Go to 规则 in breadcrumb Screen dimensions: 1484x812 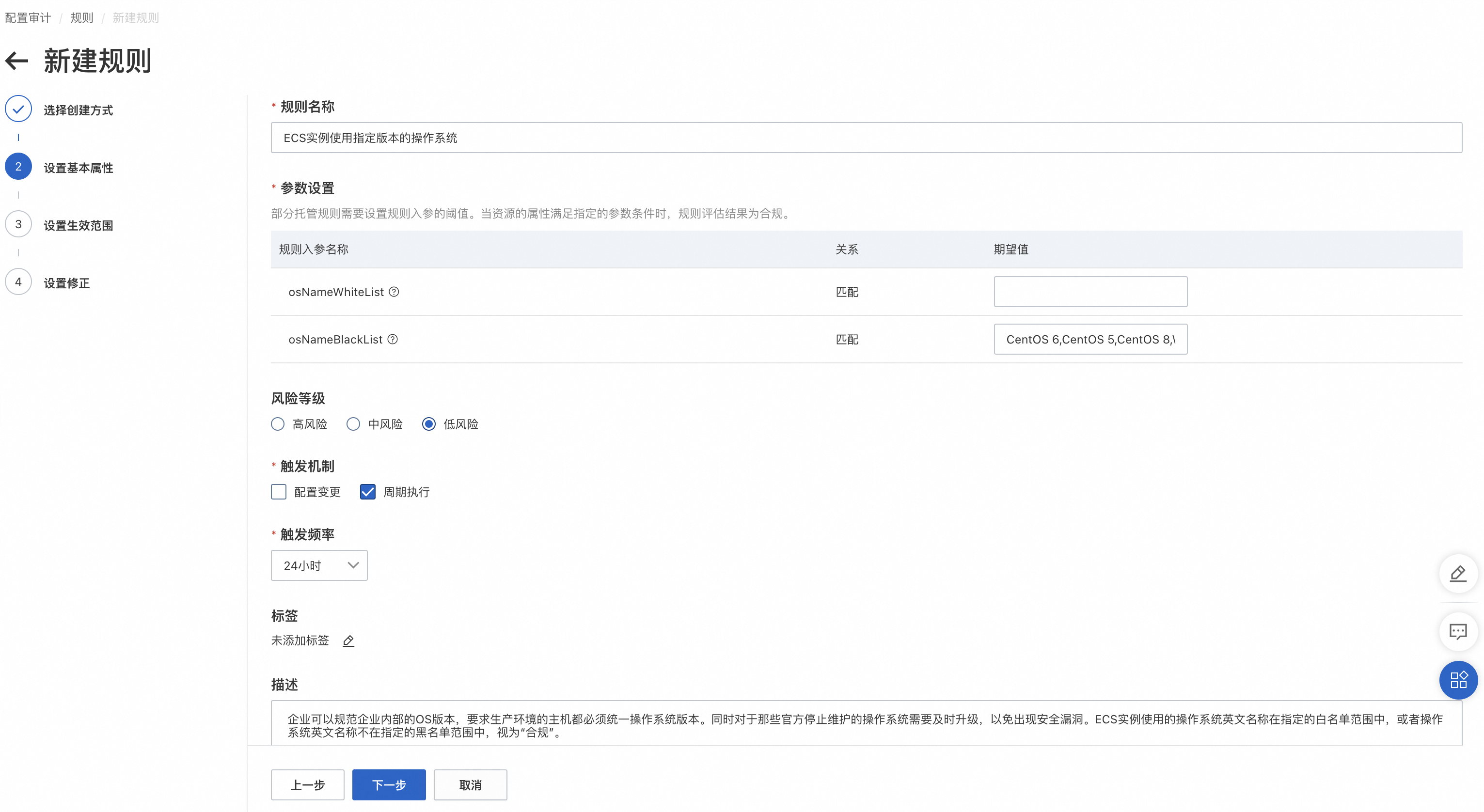pyautogui.click(x=82, y=18)
